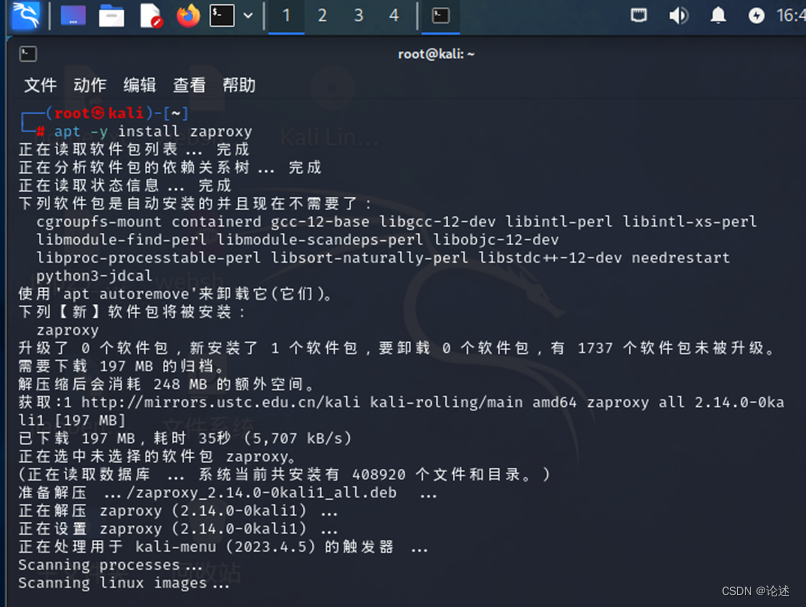This screenshot has width=806, height=607.
Task: Click the show desktop panel icon
Action: [x=73, y=16]
